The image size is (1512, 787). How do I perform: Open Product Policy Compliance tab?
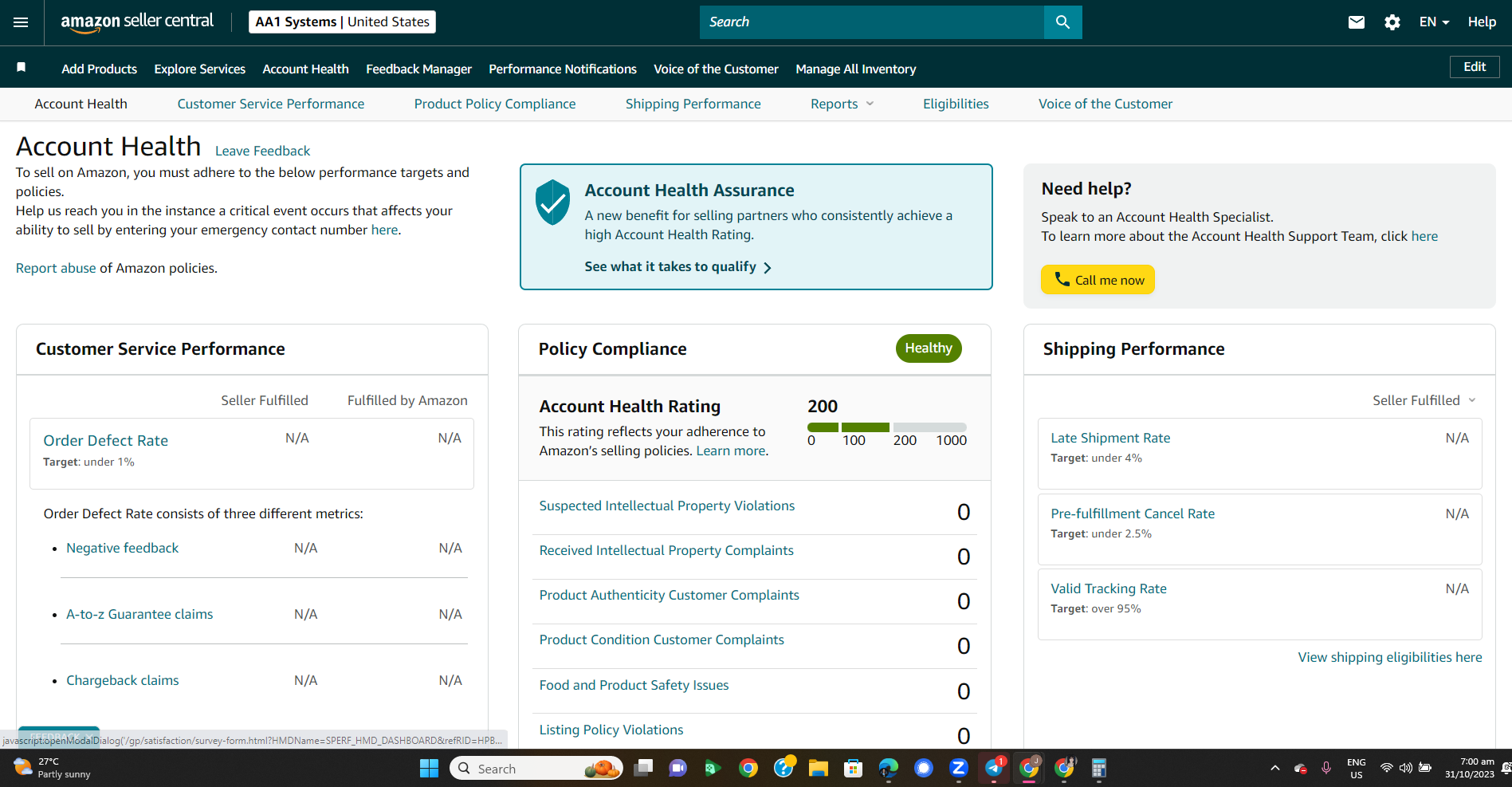pyautogui.click(x=494, y=104)
